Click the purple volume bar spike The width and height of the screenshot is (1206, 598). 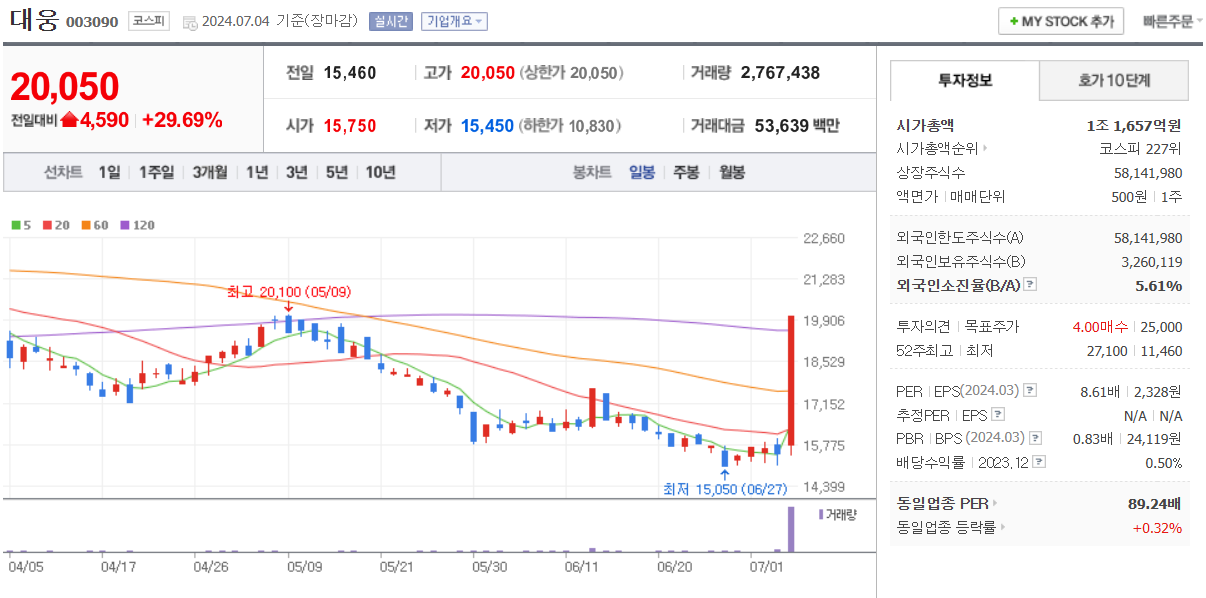coord(791,529)
